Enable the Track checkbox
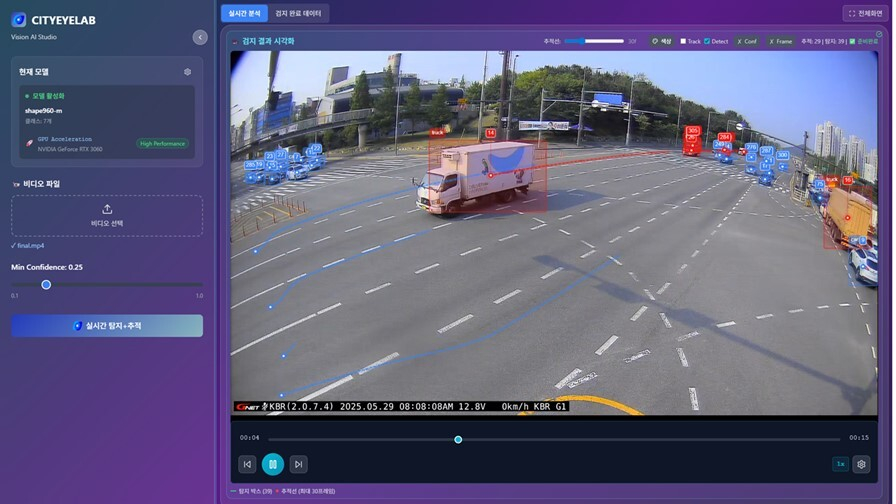This screenshot has height=504, width=896. tap(684, 41)
